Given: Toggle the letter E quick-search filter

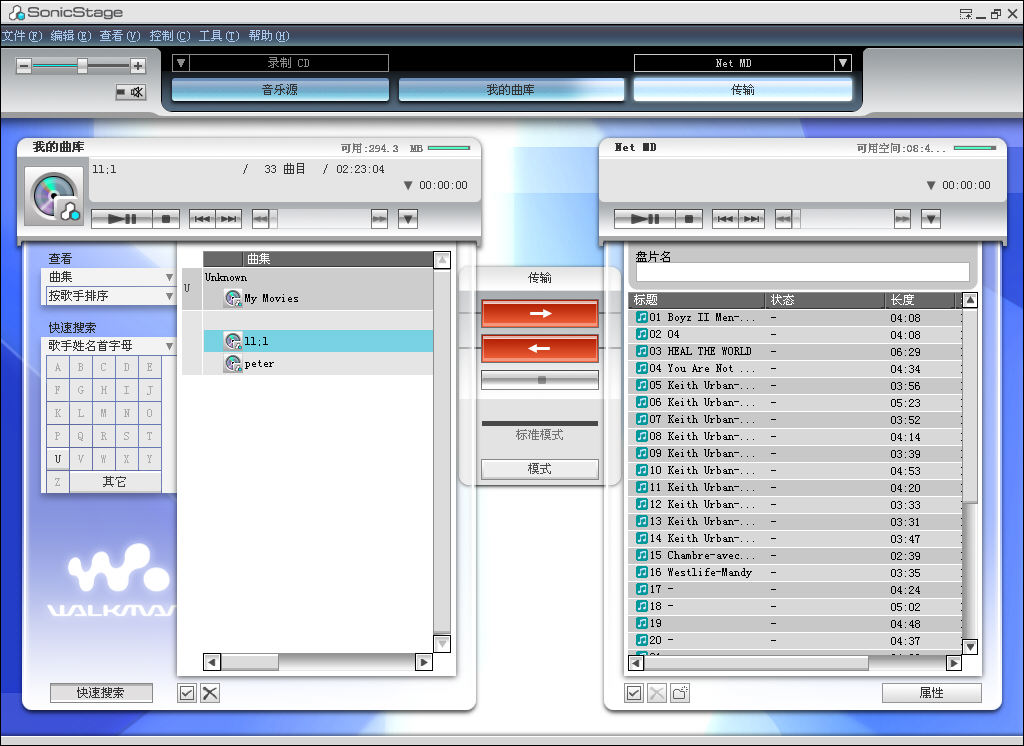Looking at the screenshot, I should [x=150, y=367].
